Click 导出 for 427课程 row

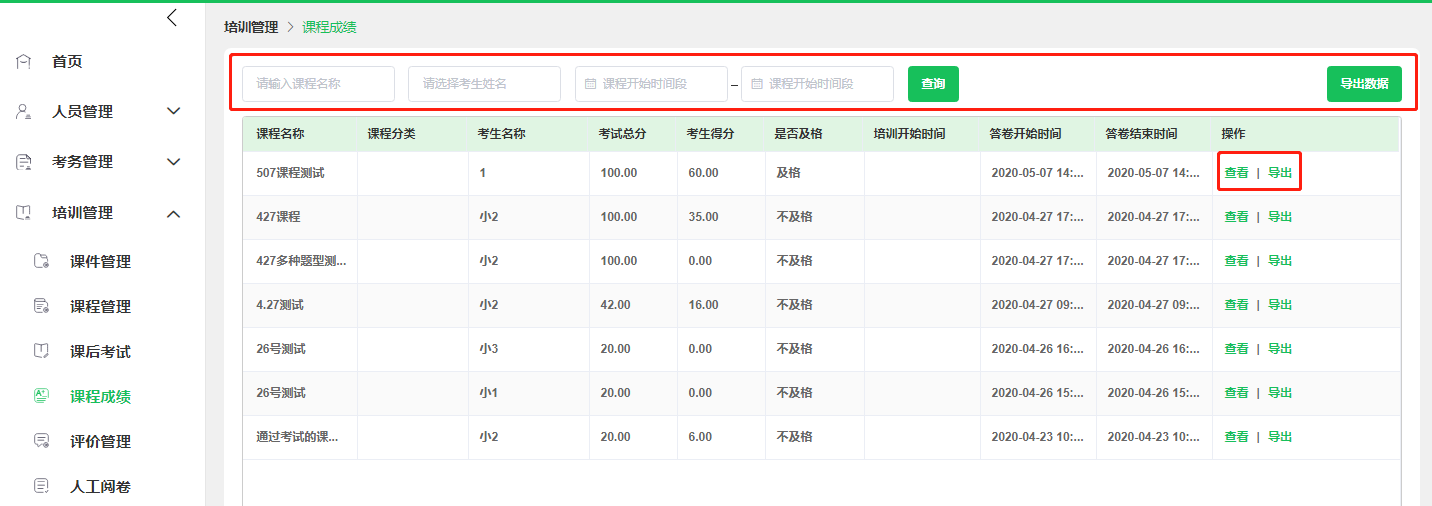(x=1280, y=217)
